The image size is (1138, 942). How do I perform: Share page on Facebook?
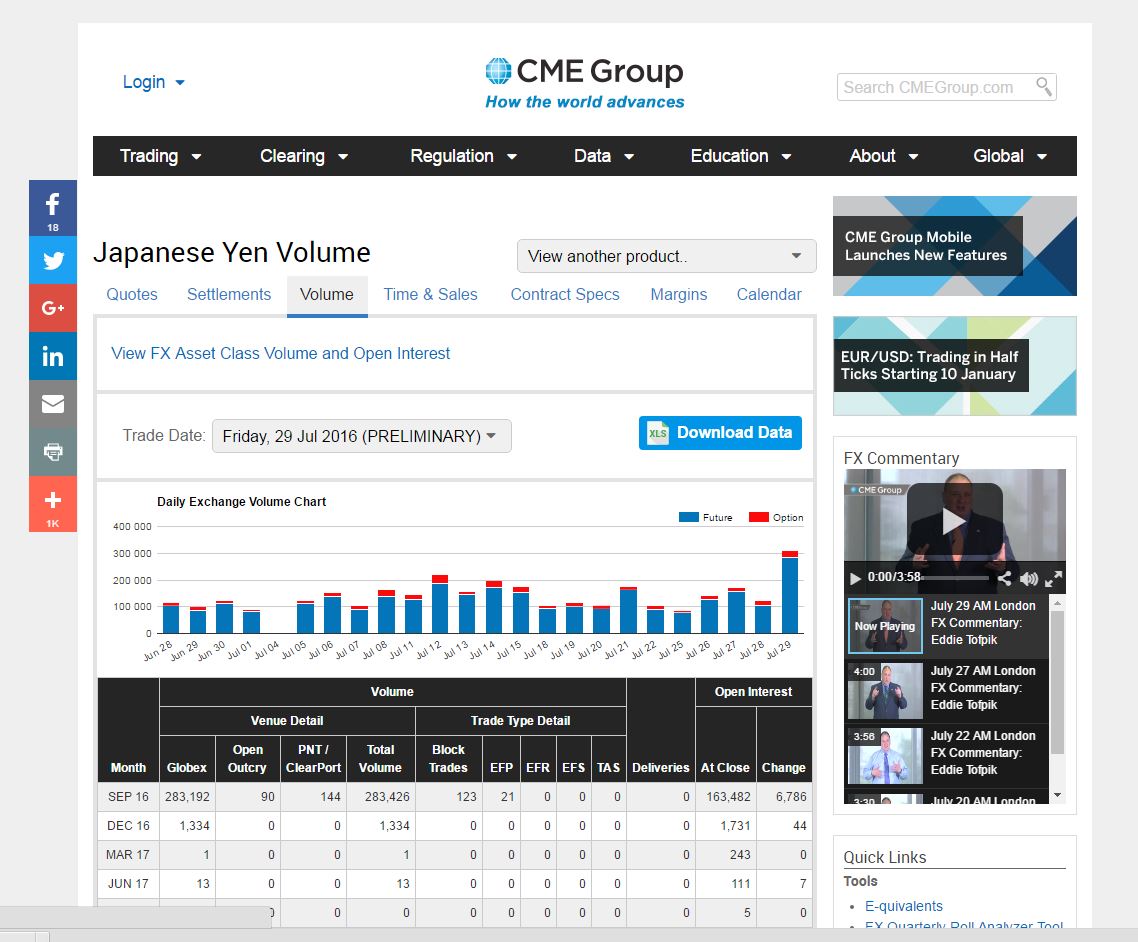[53, 208]
